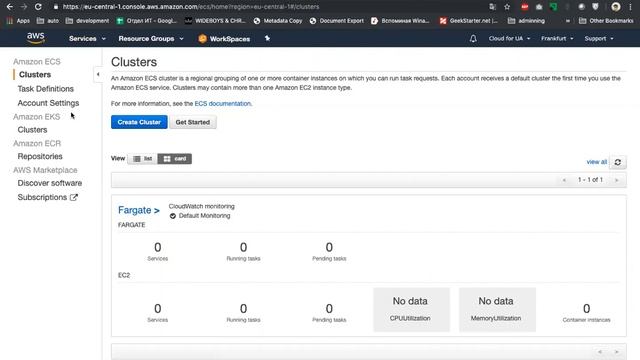Screen dimensions: 640x360
Task: Open the GeekStarter.net bookmark
Action: tap(469, 21)
